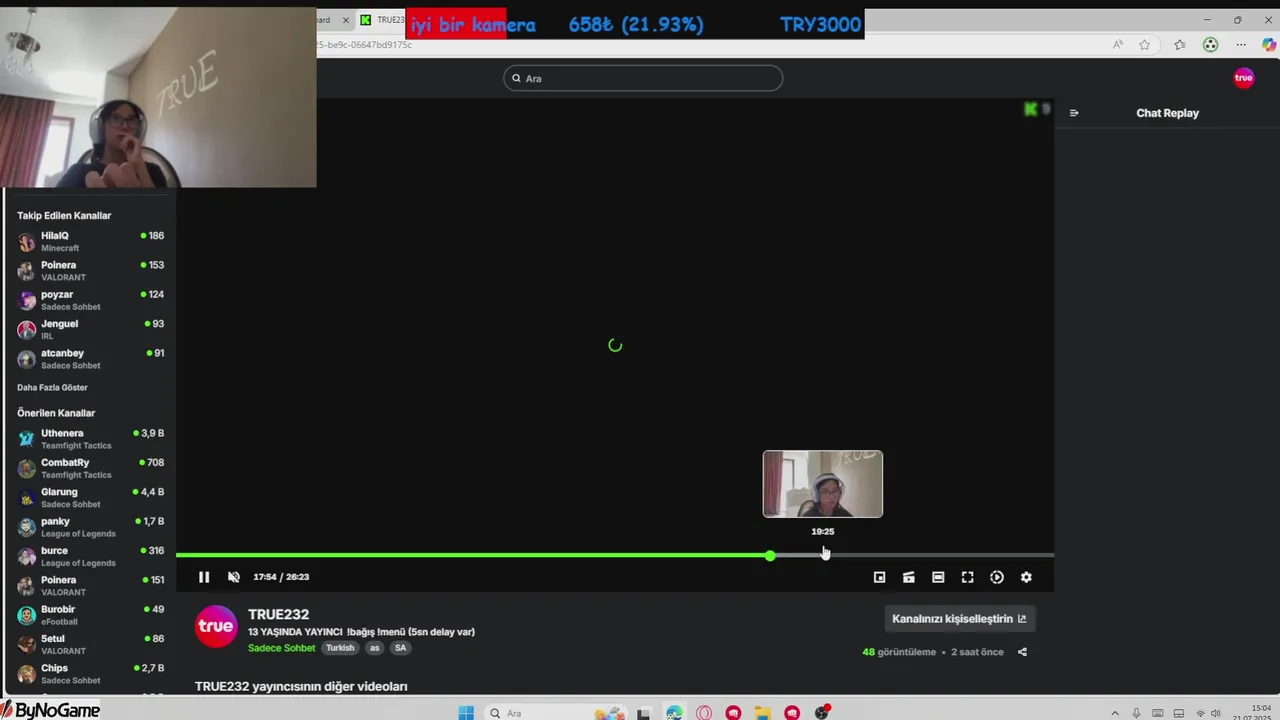Image resolution: width=1280 pixels, height=720 pixels.
Task: Open Jenguel IRL channel
Action: [x=90, y=329]
